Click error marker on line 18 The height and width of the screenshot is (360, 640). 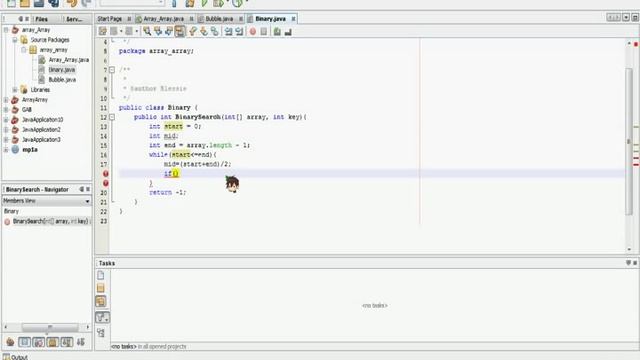(x=106, y=174)
